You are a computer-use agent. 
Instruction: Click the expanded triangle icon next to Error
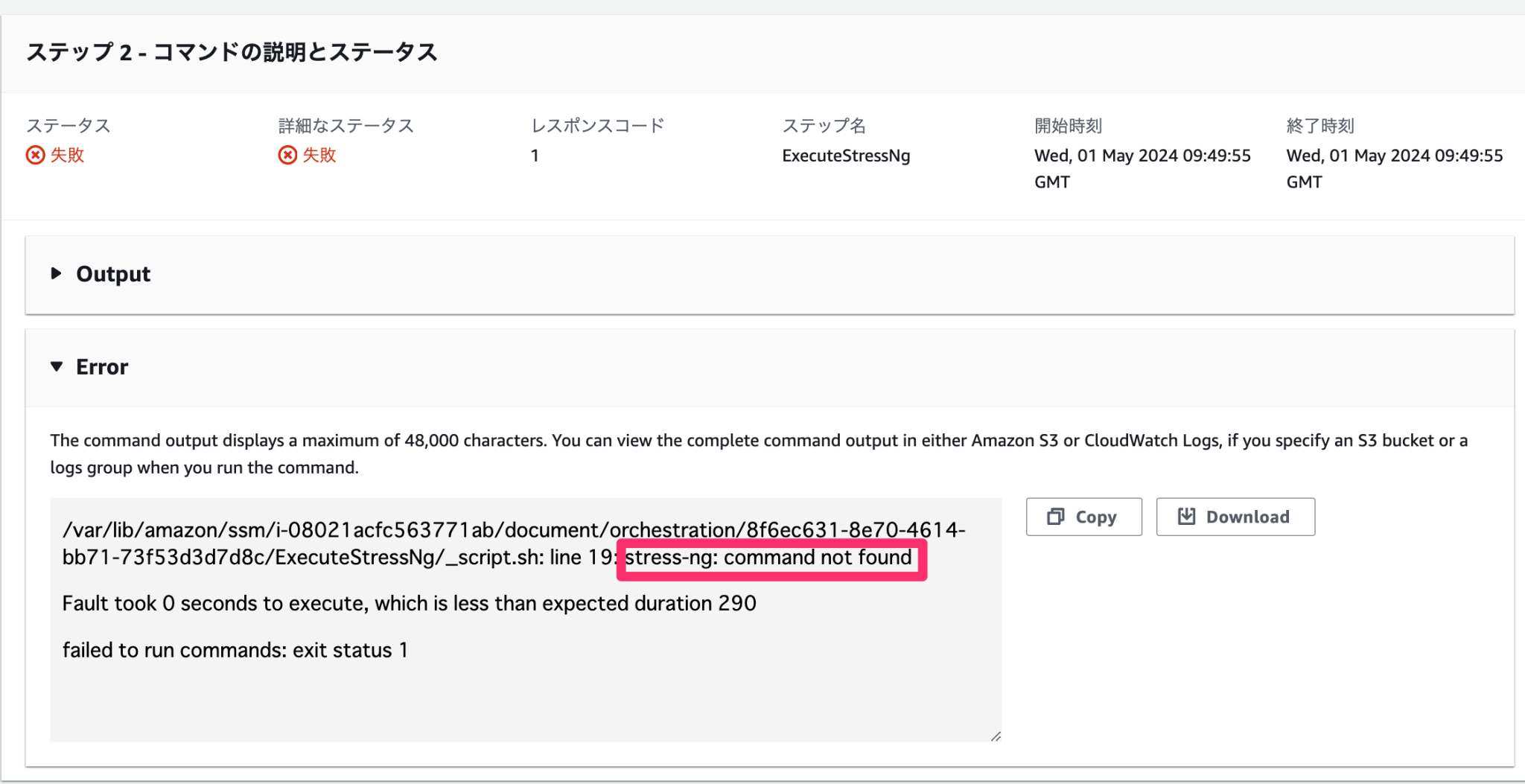(x=57, y=366)
